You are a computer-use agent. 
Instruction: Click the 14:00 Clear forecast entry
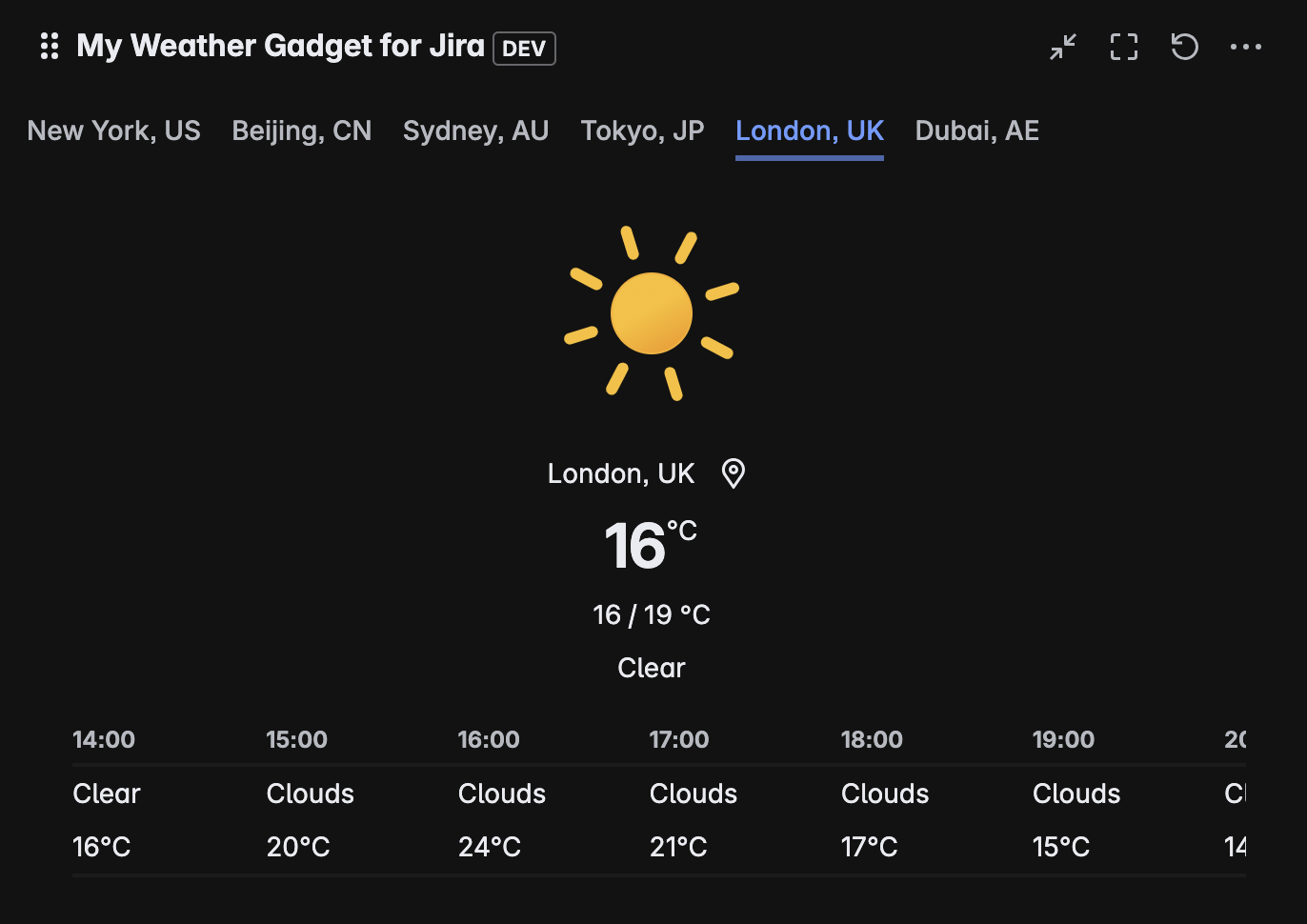point(105,793)
